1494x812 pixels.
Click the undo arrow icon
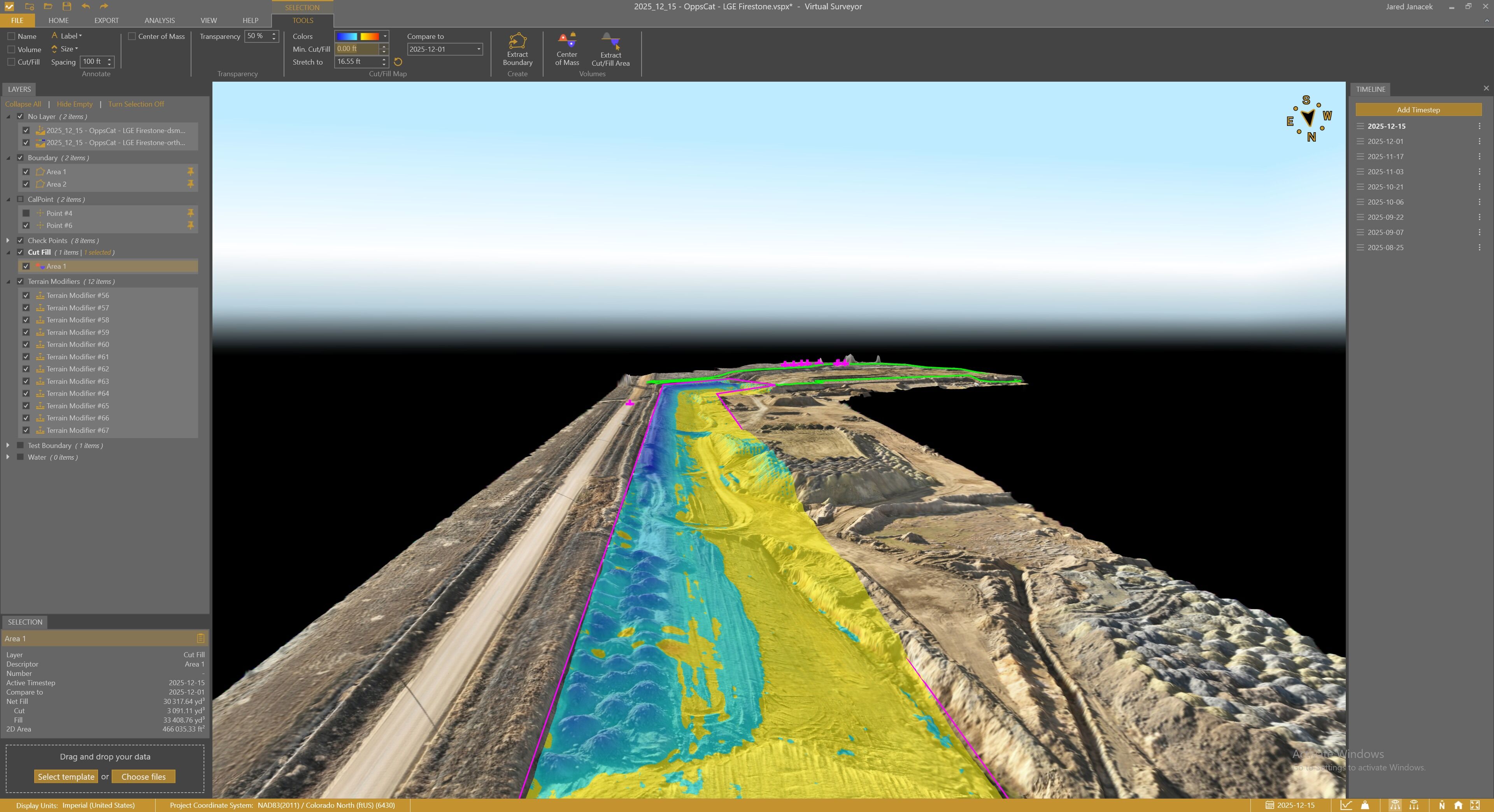tap(86, 6)
